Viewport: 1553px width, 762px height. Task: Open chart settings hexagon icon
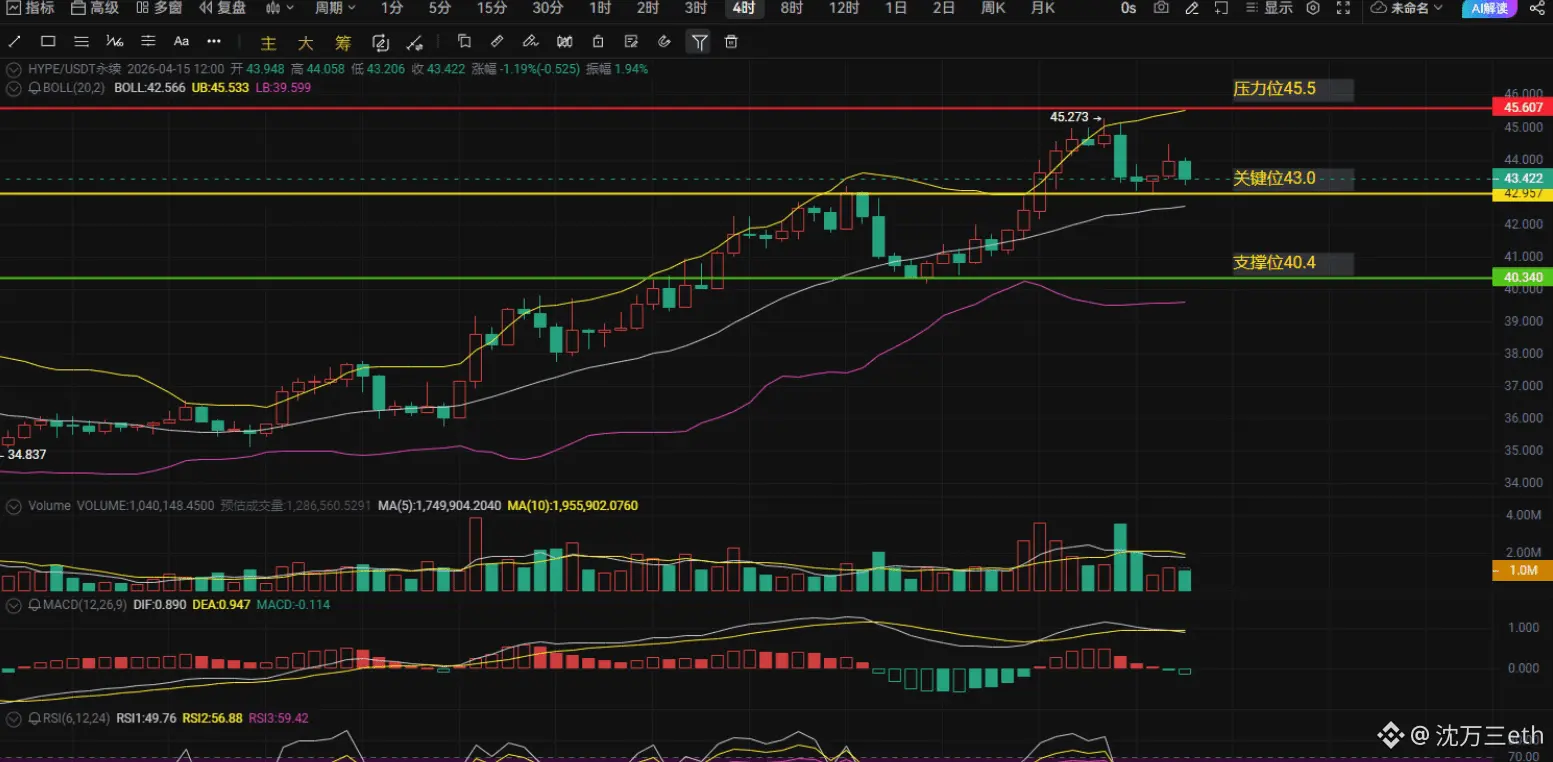pyautogui.click(x=1313, y=8)
